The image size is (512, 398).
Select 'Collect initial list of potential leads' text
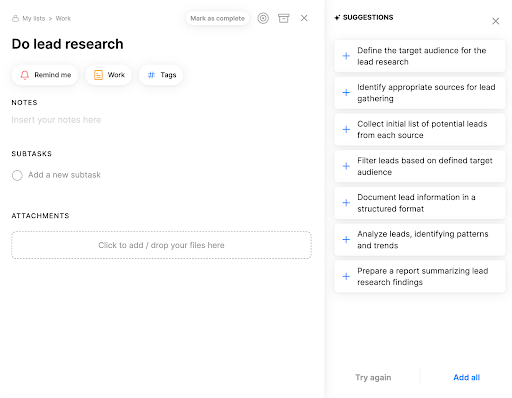(422, 129)
